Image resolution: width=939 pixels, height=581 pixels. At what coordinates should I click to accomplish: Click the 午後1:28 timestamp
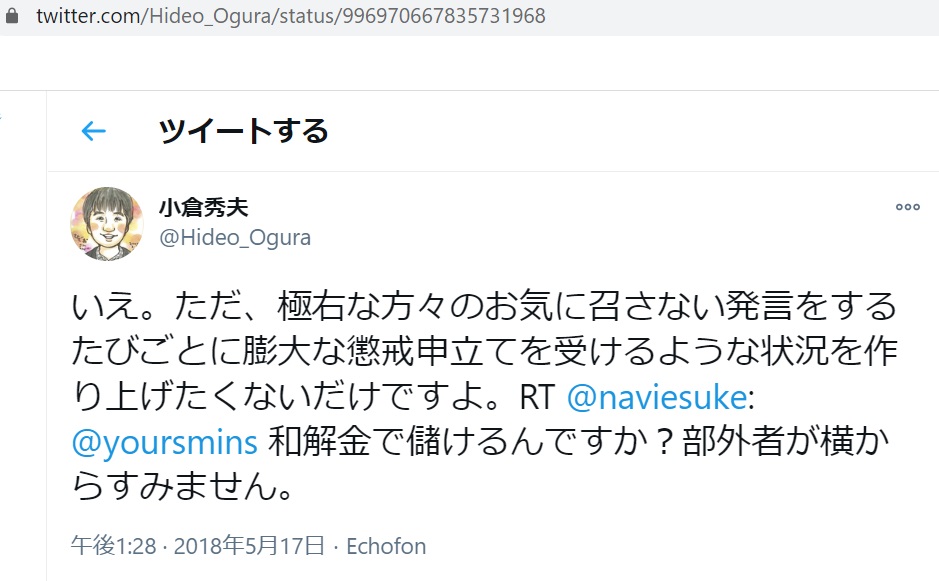click(114, 546)
